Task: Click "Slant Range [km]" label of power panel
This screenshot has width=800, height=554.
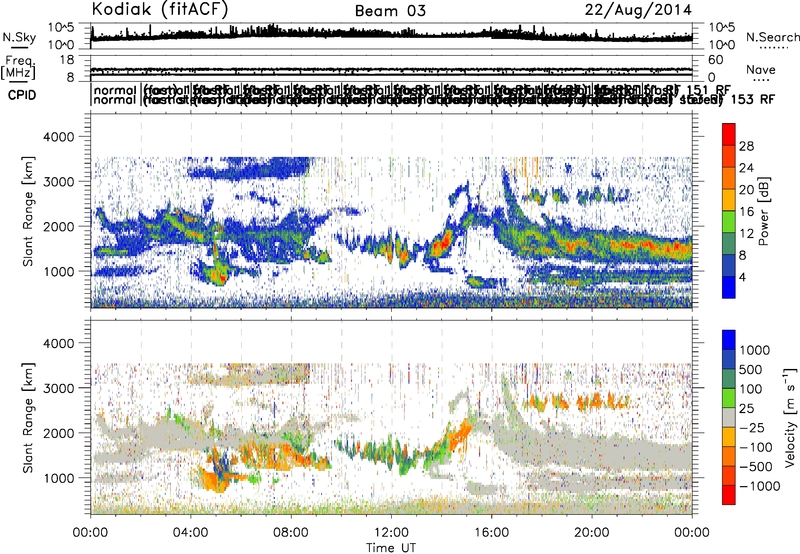Action: pyautogui.click(x=28, y=211)
